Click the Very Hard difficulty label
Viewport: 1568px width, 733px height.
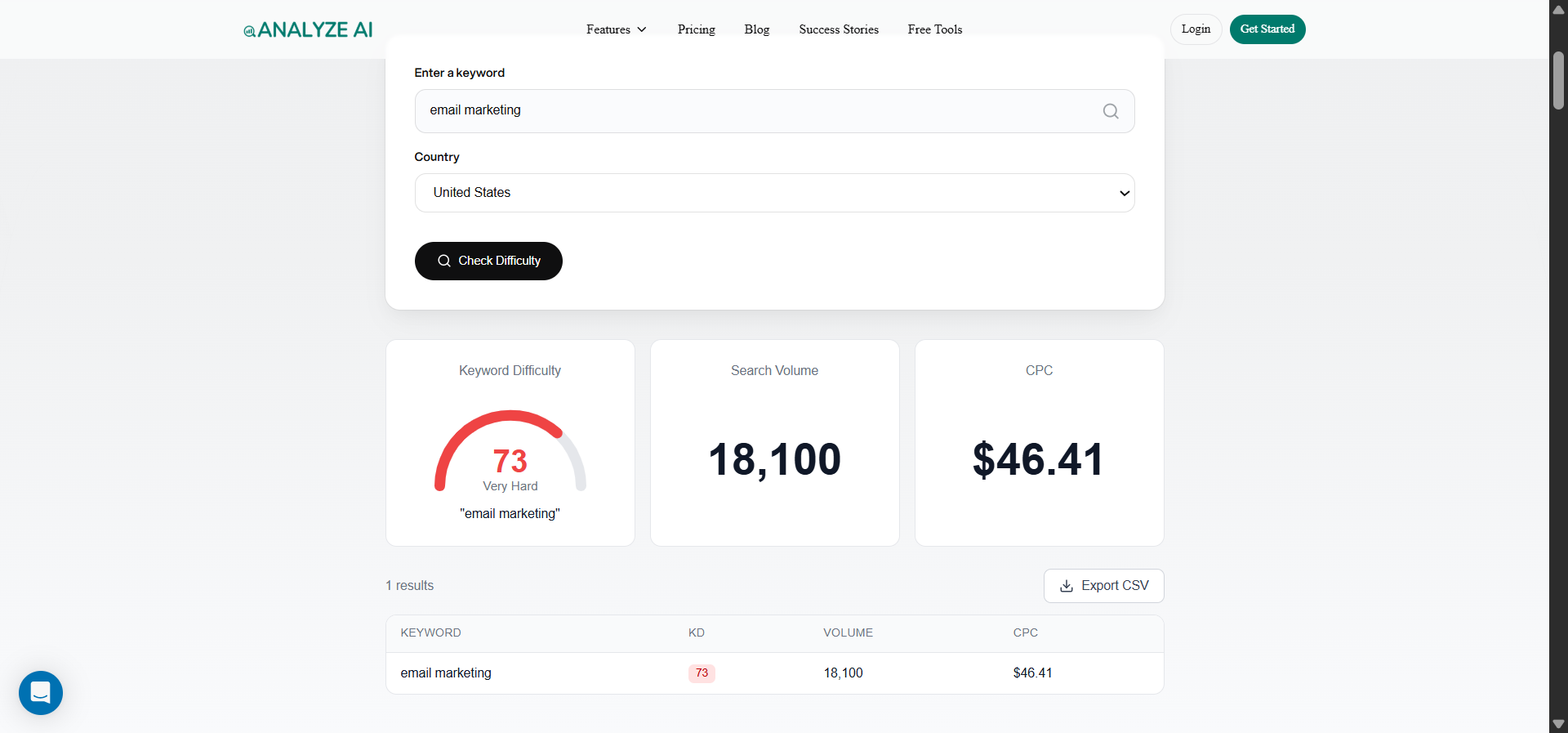pos(510,486)
